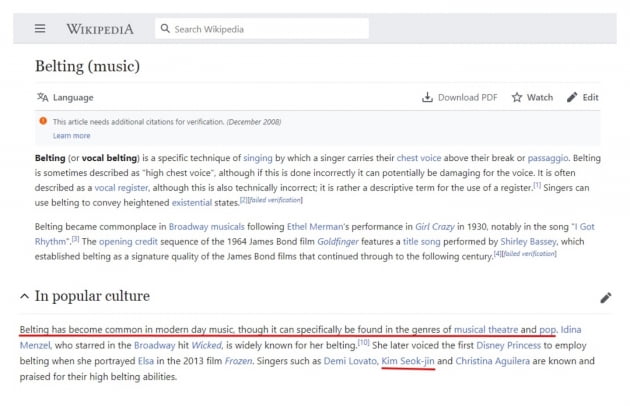The image size is (630, 406).
Task: Click the Watch label text
Action: (540, 97)
